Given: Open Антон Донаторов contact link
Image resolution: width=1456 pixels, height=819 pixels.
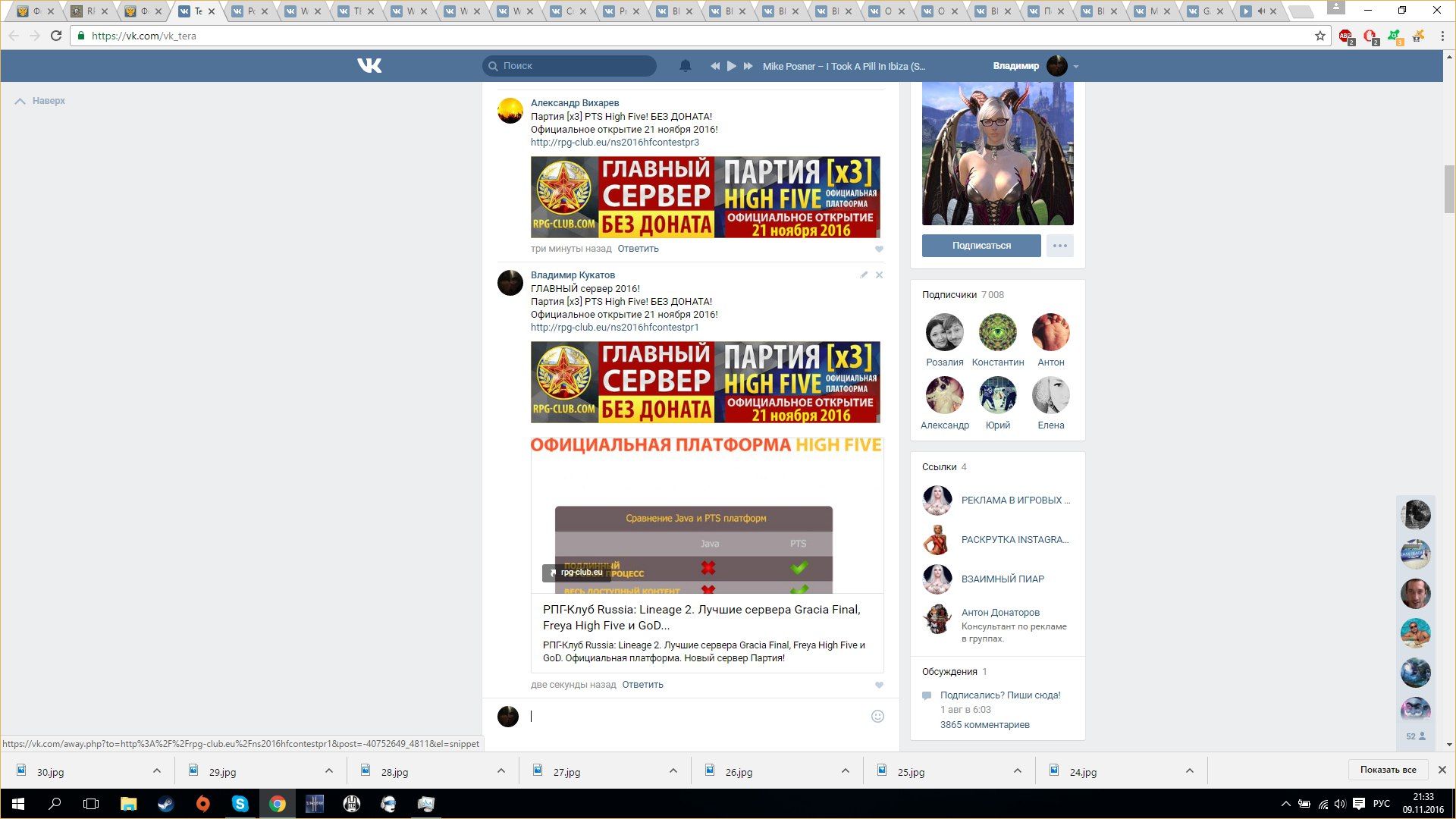Looking at the screenshot, I should click(1000, 612).
